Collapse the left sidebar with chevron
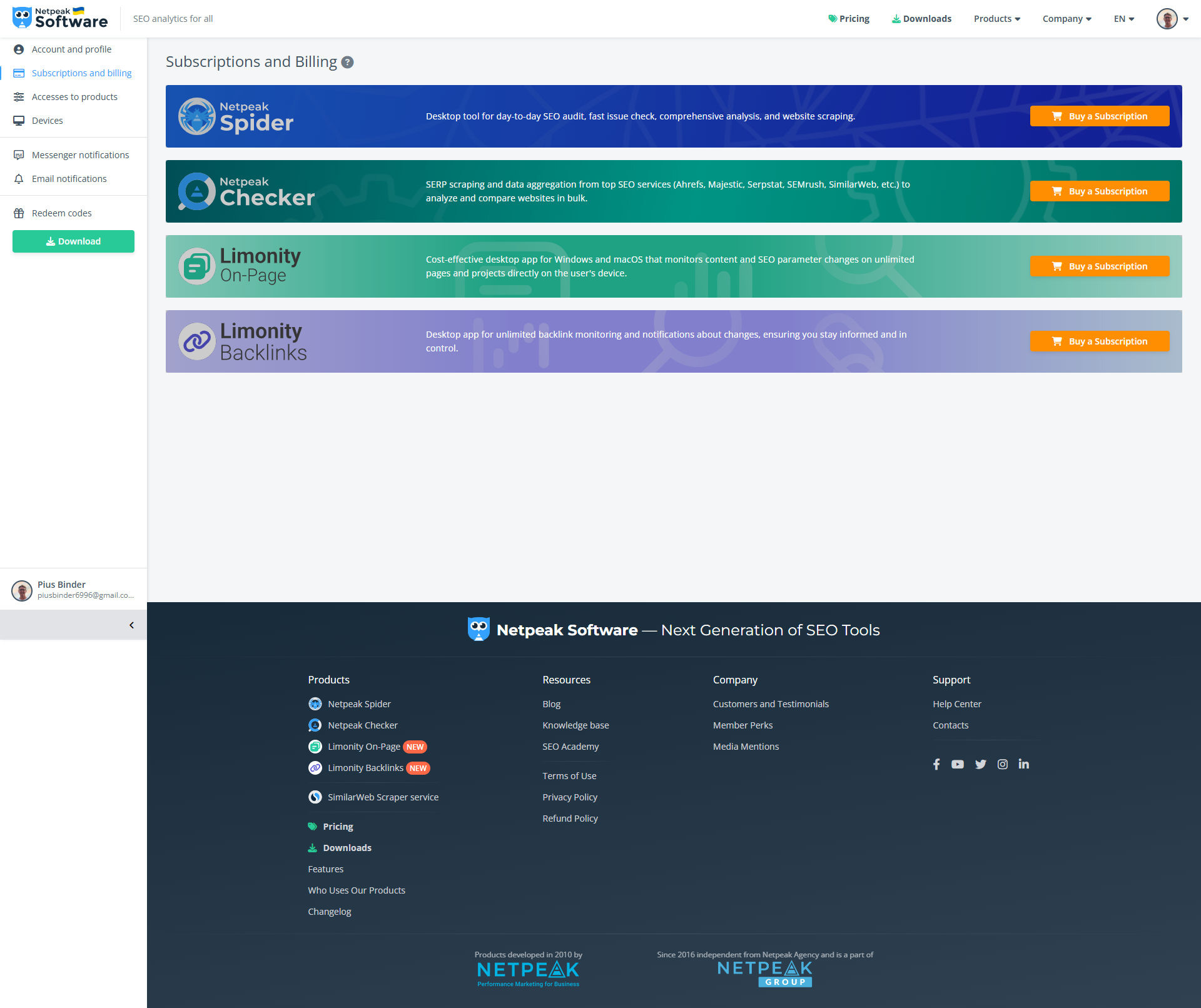Viewport: 1201px width, 1008px height. click(x=131, y=625)
